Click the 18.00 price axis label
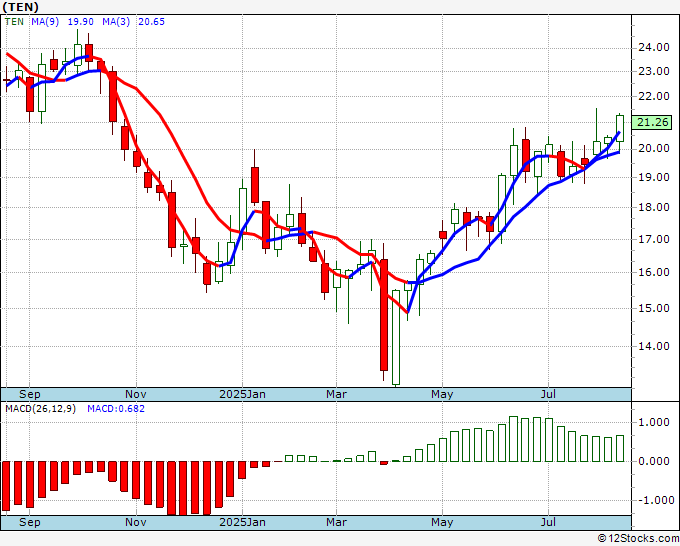680x546 pixels. (654, 207)
